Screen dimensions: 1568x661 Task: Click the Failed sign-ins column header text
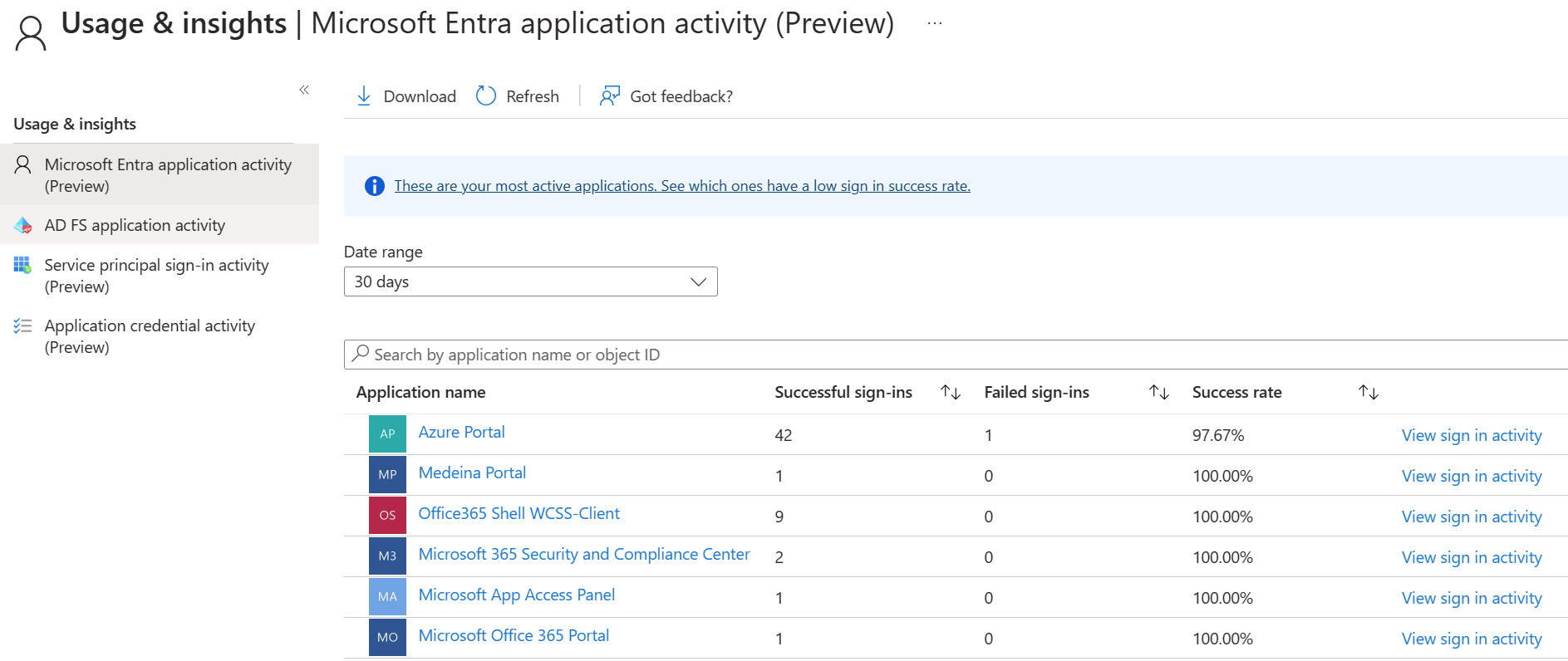pos(1036,392)
